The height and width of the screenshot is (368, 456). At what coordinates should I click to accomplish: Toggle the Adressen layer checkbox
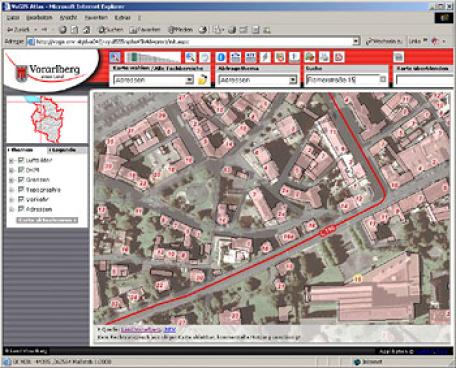(21, 209)
